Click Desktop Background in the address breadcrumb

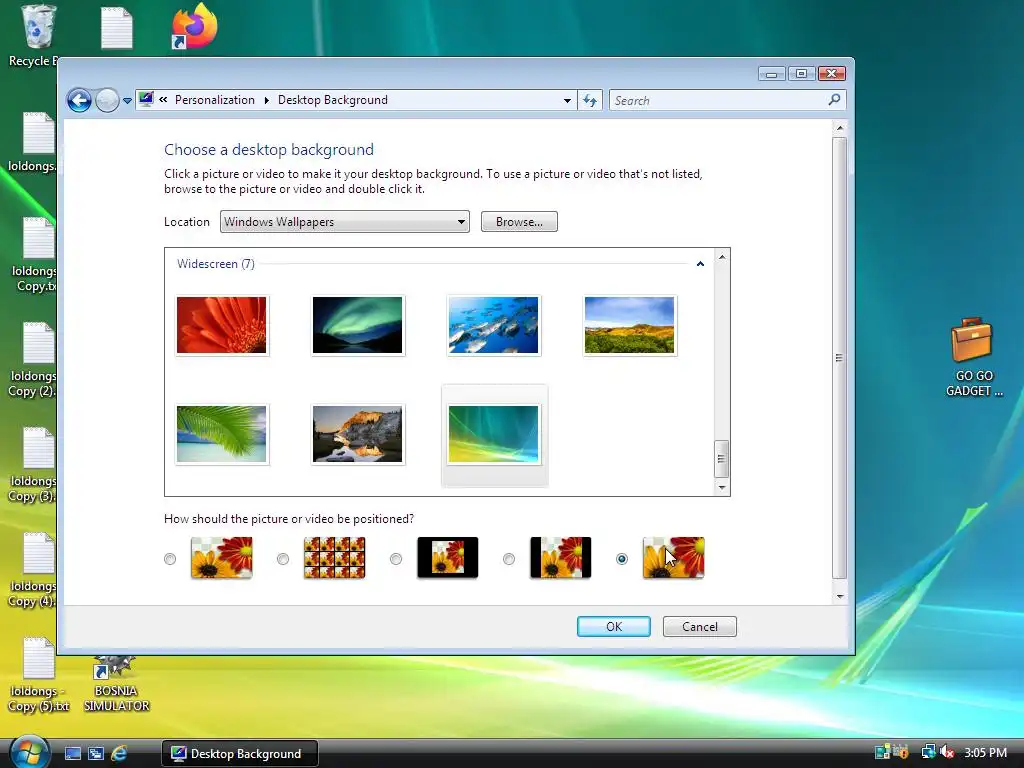(332, 100)
